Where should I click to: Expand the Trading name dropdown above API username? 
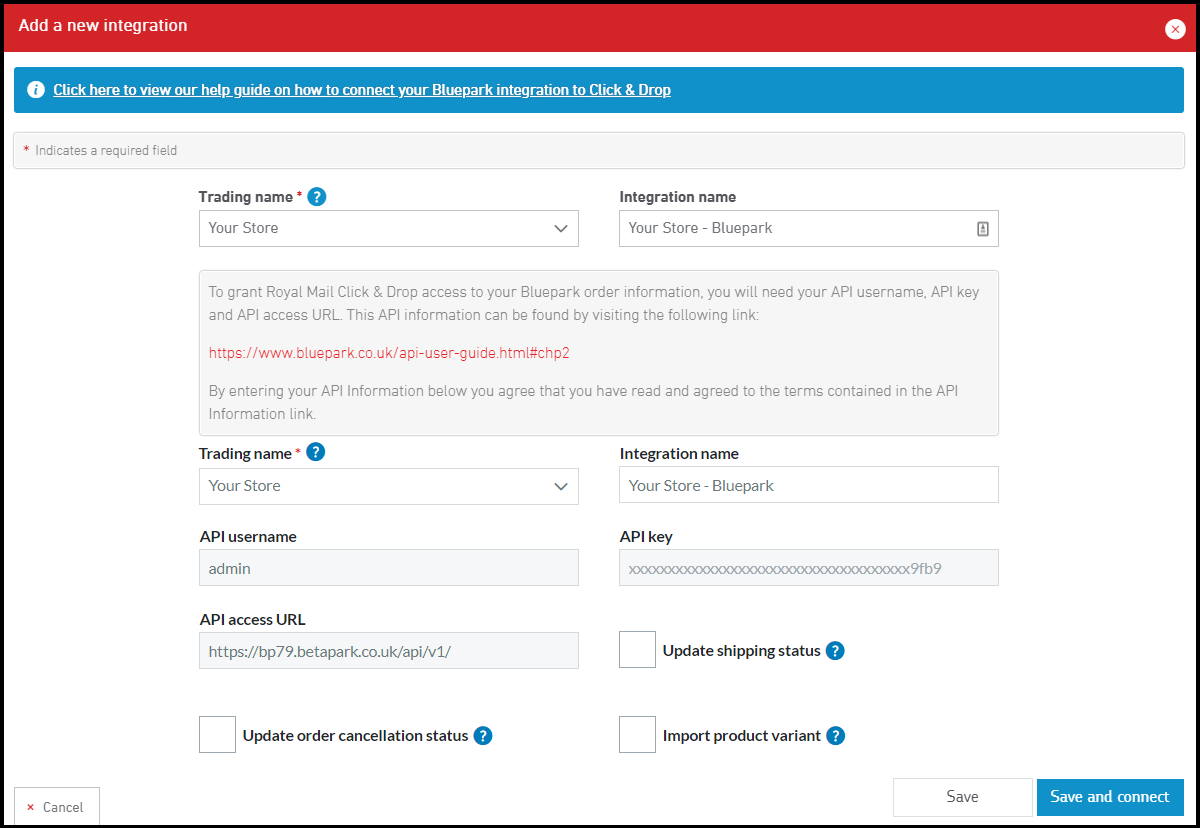(x=389, y=486)
